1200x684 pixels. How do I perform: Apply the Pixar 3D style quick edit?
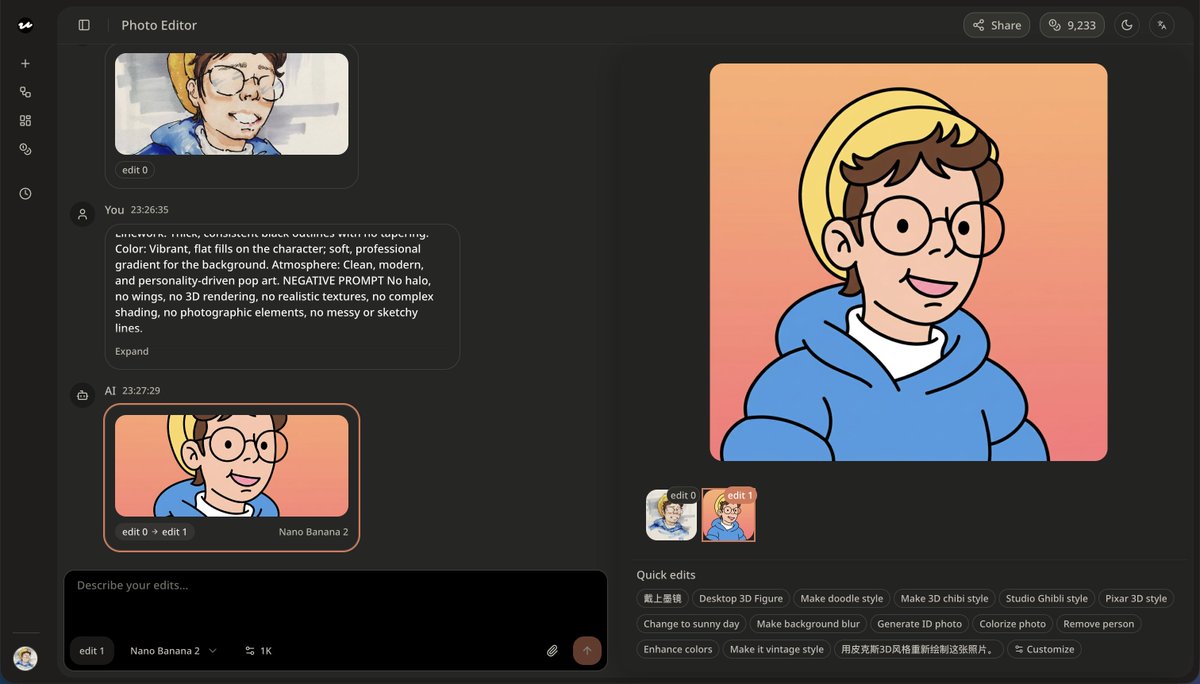pos(1136,598)
